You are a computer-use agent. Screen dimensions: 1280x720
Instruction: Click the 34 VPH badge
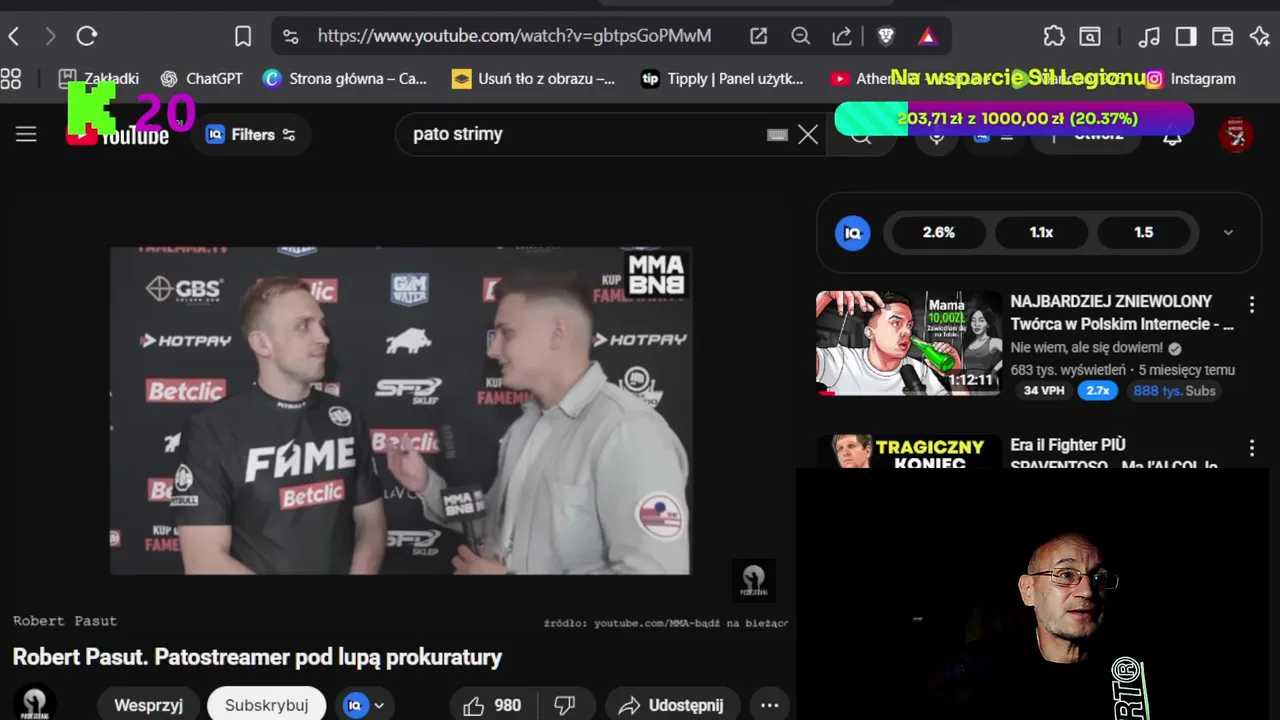coord(1044,391)
